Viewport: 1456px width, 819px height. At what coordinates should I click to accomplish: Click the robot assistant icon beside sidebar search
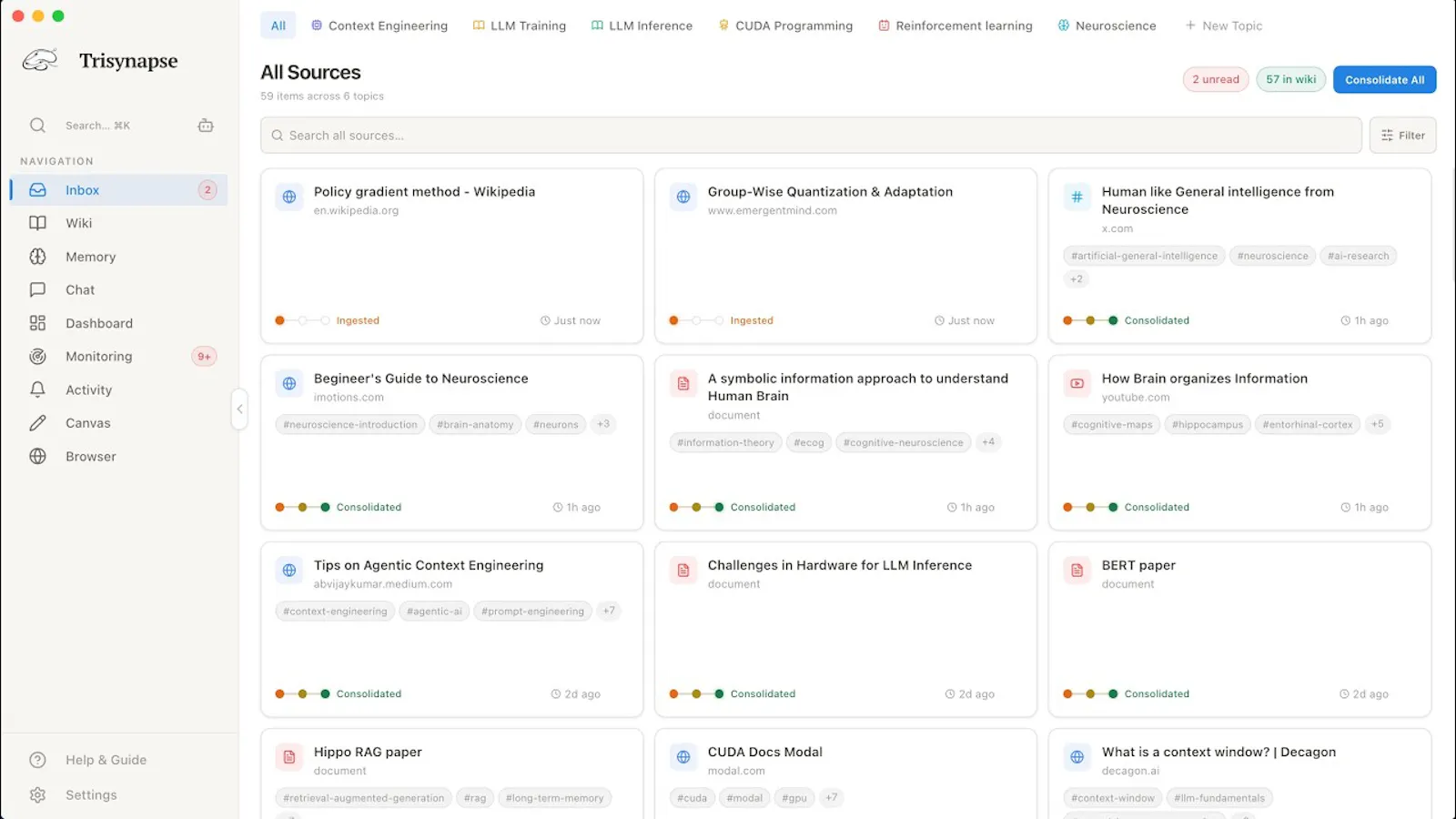point(206,126)
